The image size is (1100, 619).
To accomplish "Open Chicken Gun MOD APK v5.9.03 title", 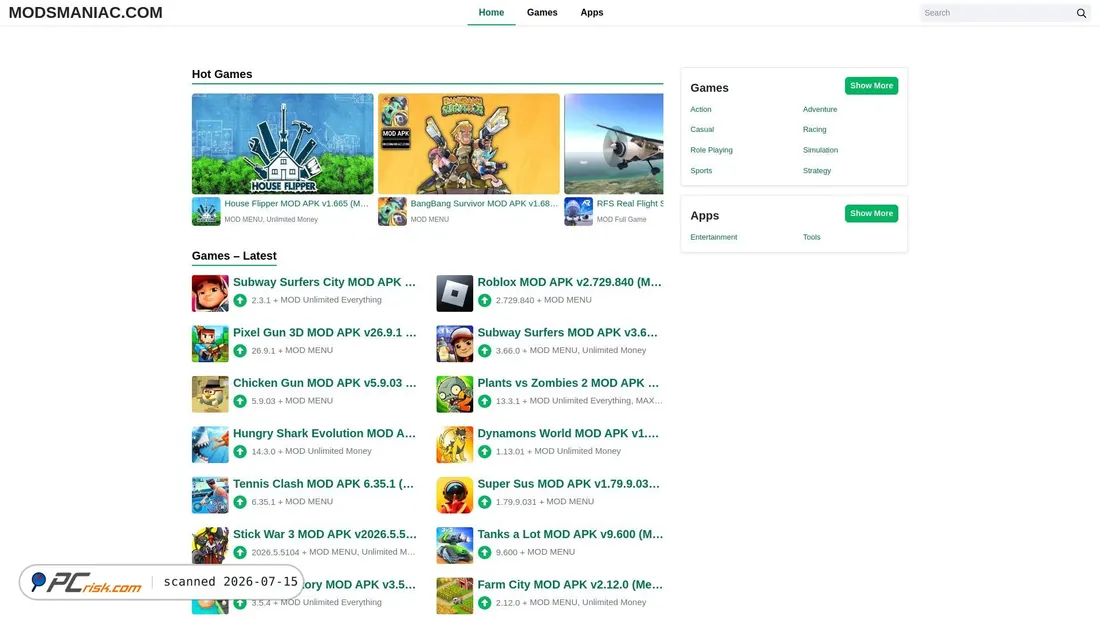I will 324,383.
